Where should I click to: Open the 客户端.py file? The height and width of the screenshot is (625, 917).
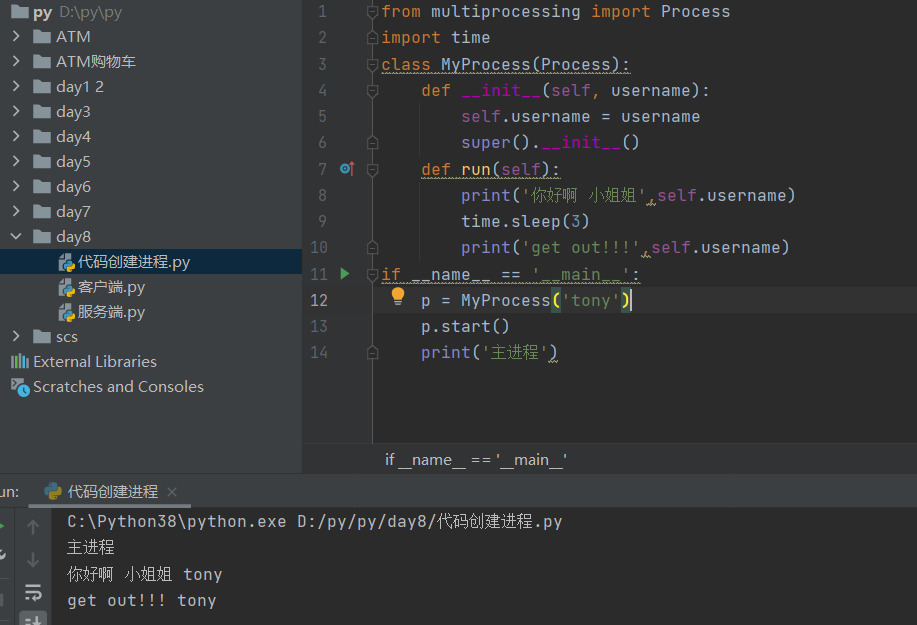coord(111,287)
